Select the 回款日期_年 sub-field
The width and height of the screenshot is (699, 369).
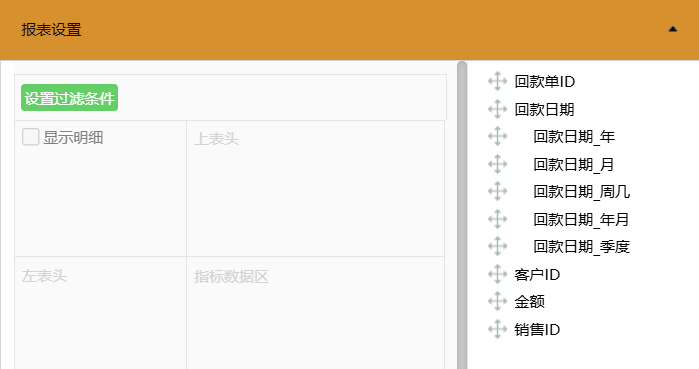574,136
